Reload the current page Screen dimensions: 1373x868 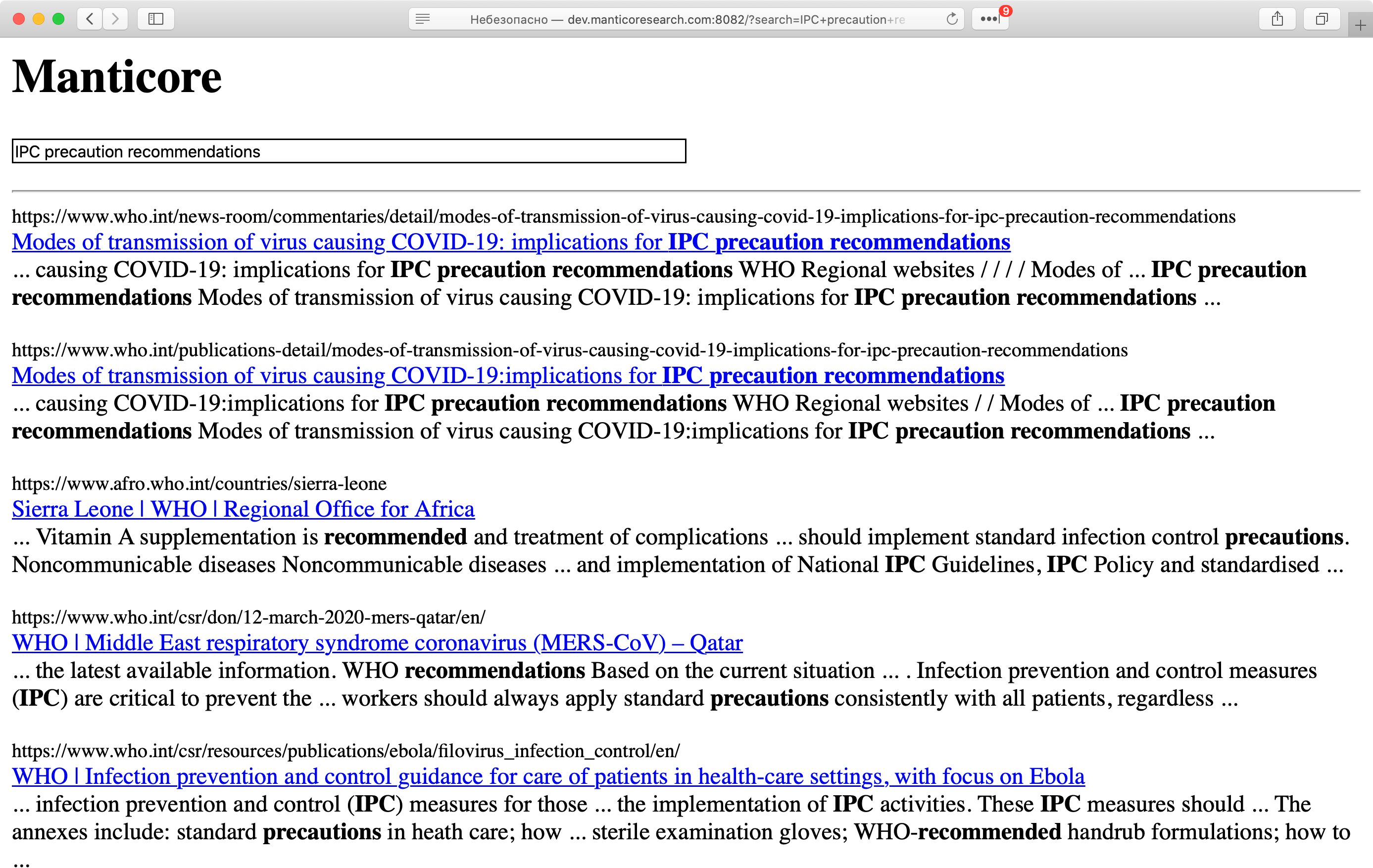pyautogui.click(x=952, y=19)
